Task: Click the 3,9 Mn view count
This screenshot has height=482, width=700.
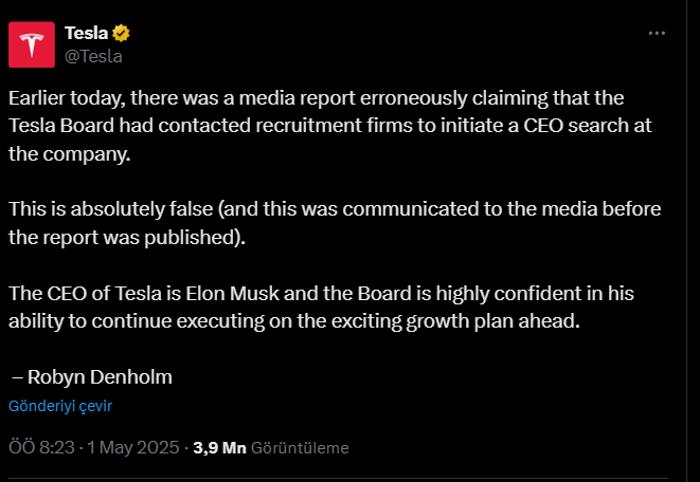Action: click(220, 448)
